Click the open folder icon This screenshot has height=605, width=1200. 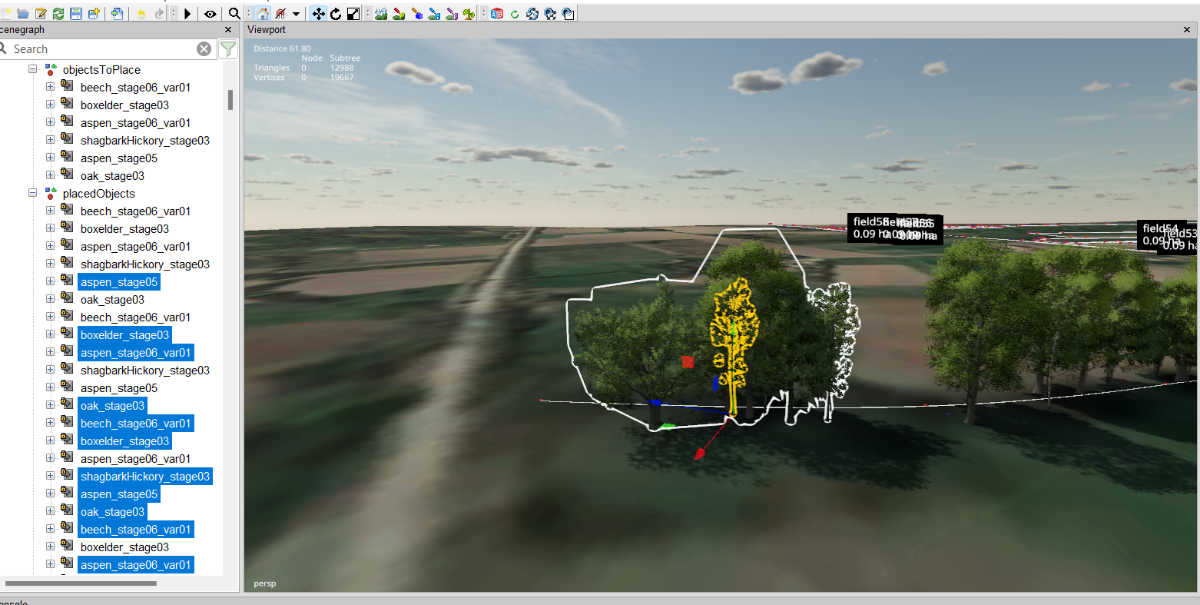click(23, 13)
